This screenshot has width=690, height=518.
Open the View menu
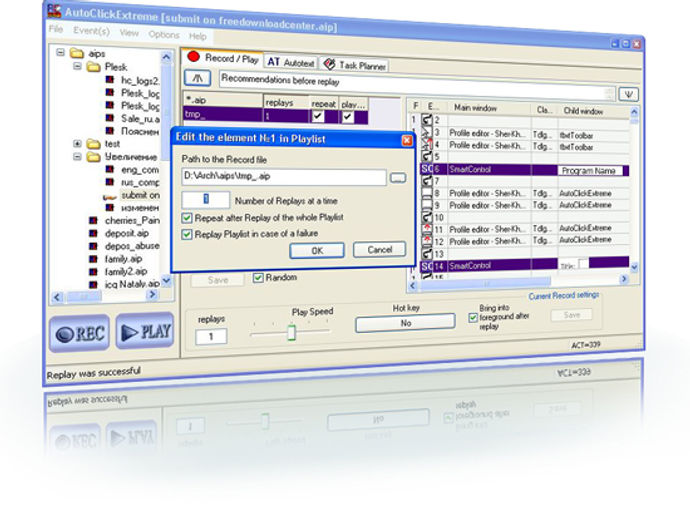coord(129,33)
